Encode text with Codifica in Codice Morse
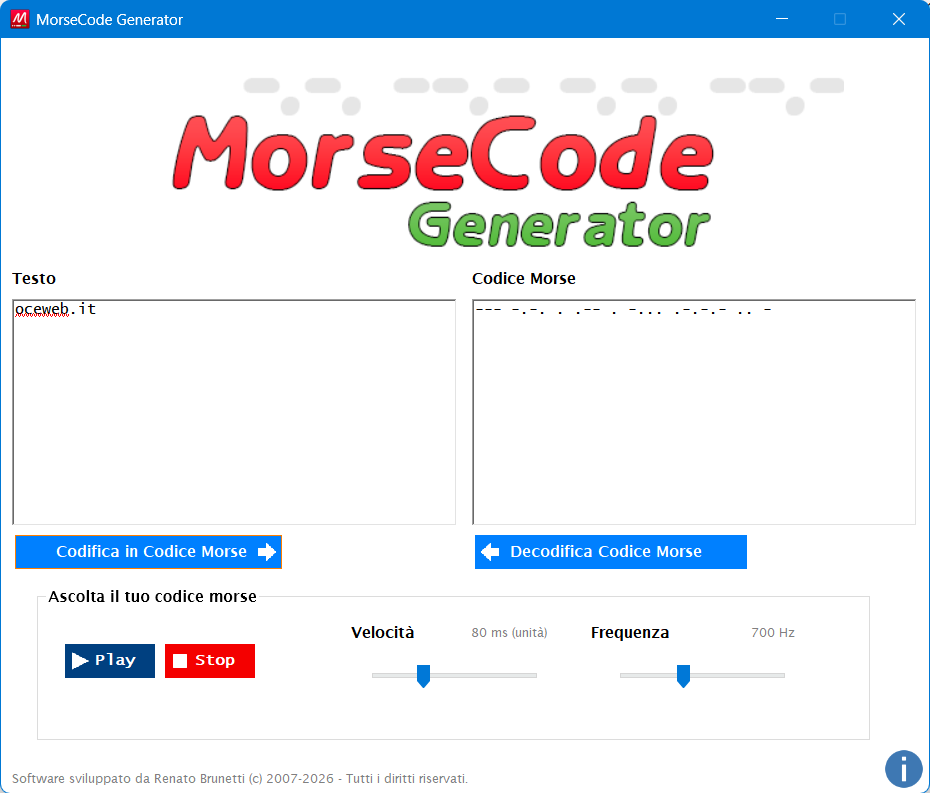The height and width of the screenshot is (793, 930). point(148,552)
